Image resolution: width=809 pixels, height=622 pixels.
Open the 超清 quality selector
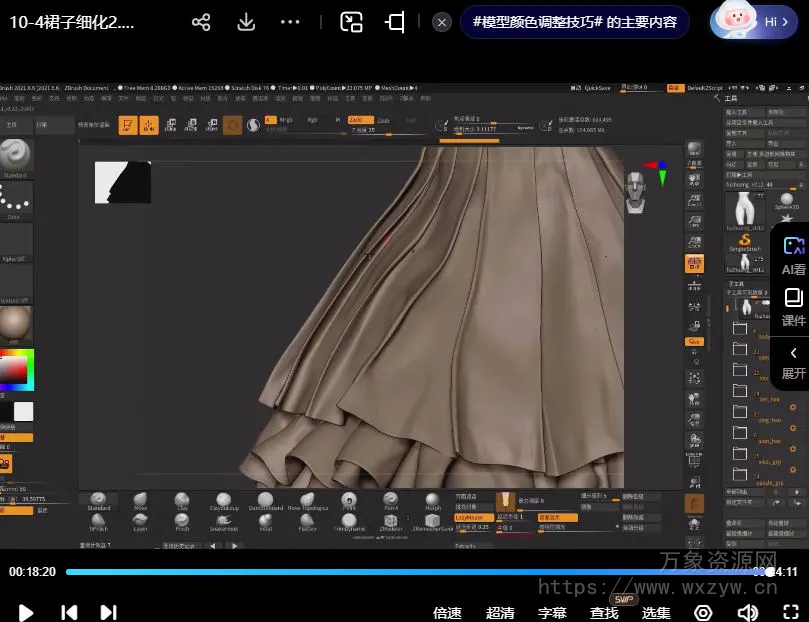500,612
